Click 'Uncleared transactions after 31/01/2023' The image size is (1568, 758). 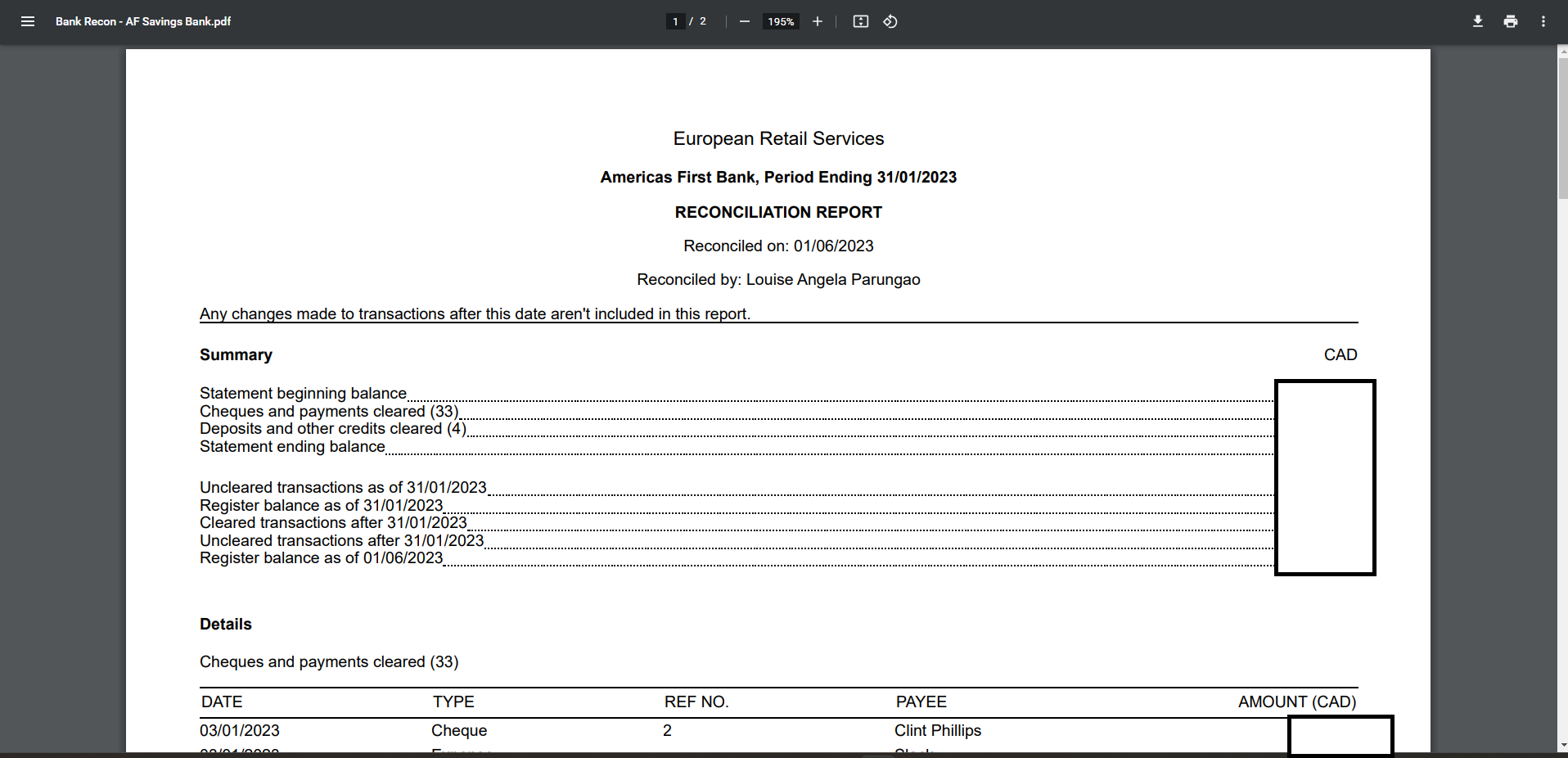341,540
